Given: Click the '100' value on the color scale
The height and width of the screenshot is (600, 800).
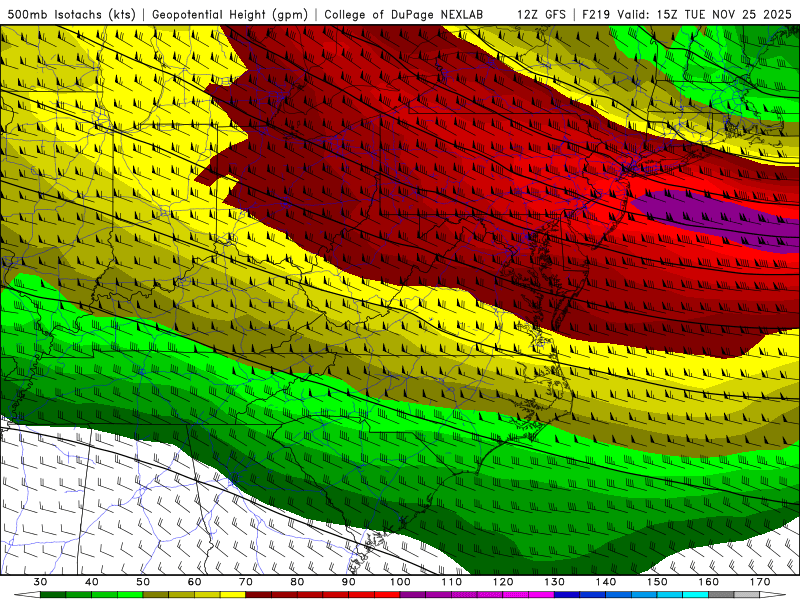Looking at the screenshot, I should [401, 582].
